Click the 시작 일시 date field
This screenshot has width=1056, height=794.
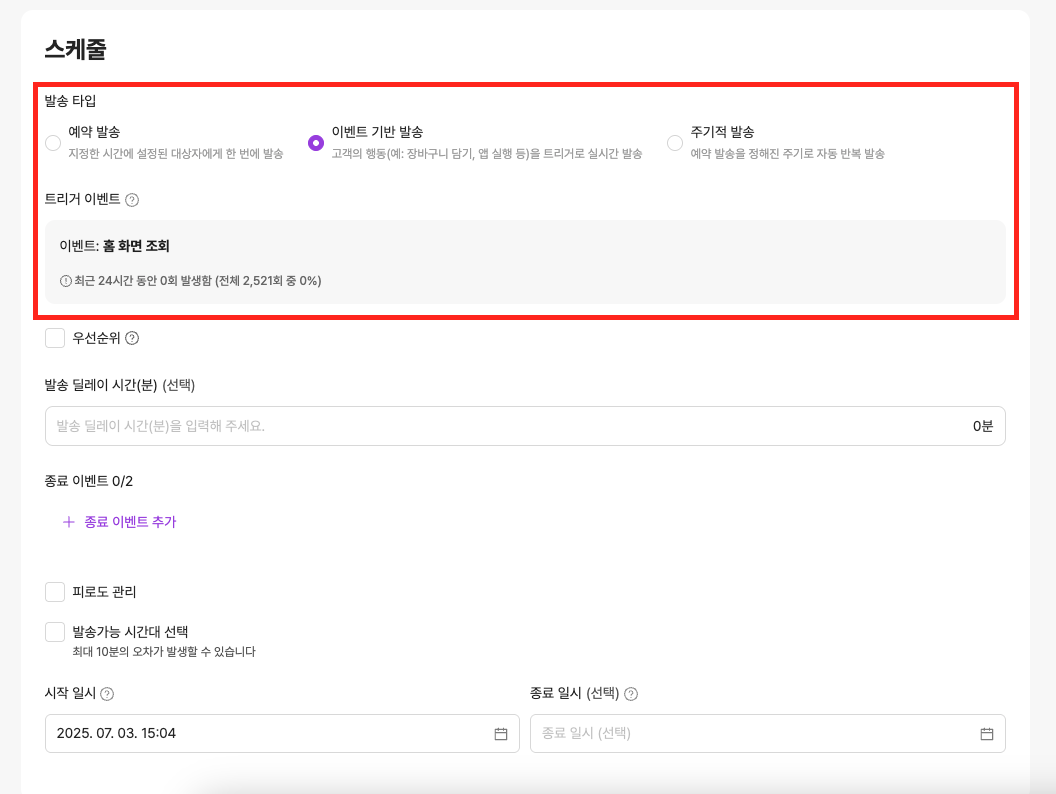pyautogui.click(x=270, y=734)
